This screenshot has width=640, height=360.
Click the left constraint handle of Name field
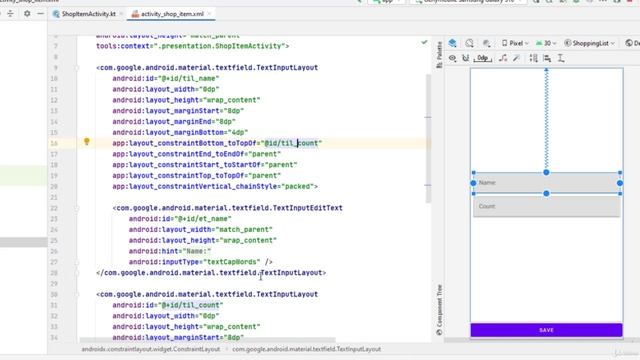click(473, 183)
